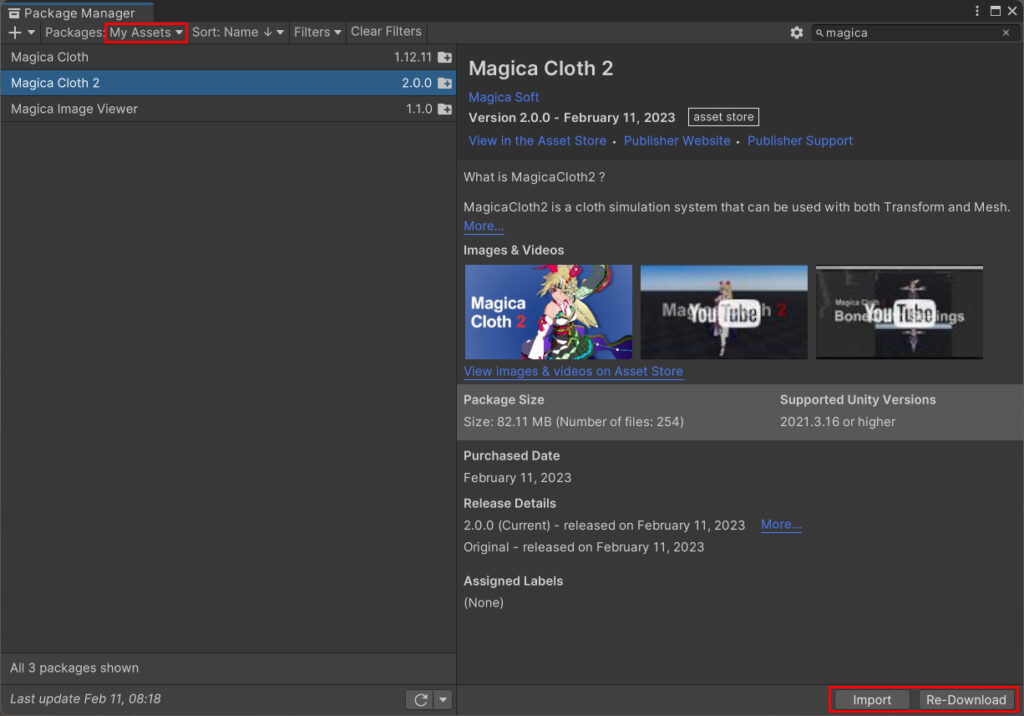Click the first Magica Cloth 2 video thumbnail
Image resolution: width=1024 pixels, height=716 pixels.
548,311
